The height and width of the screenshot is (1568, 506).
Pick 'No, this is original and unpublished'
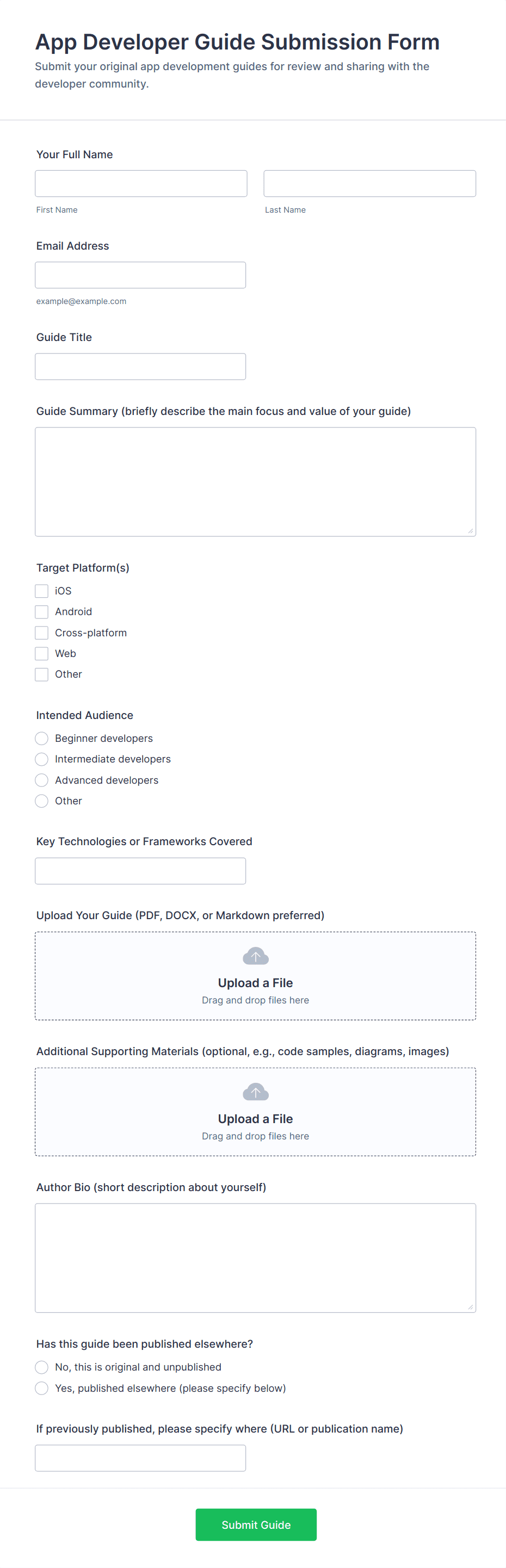click(41, 1367)
